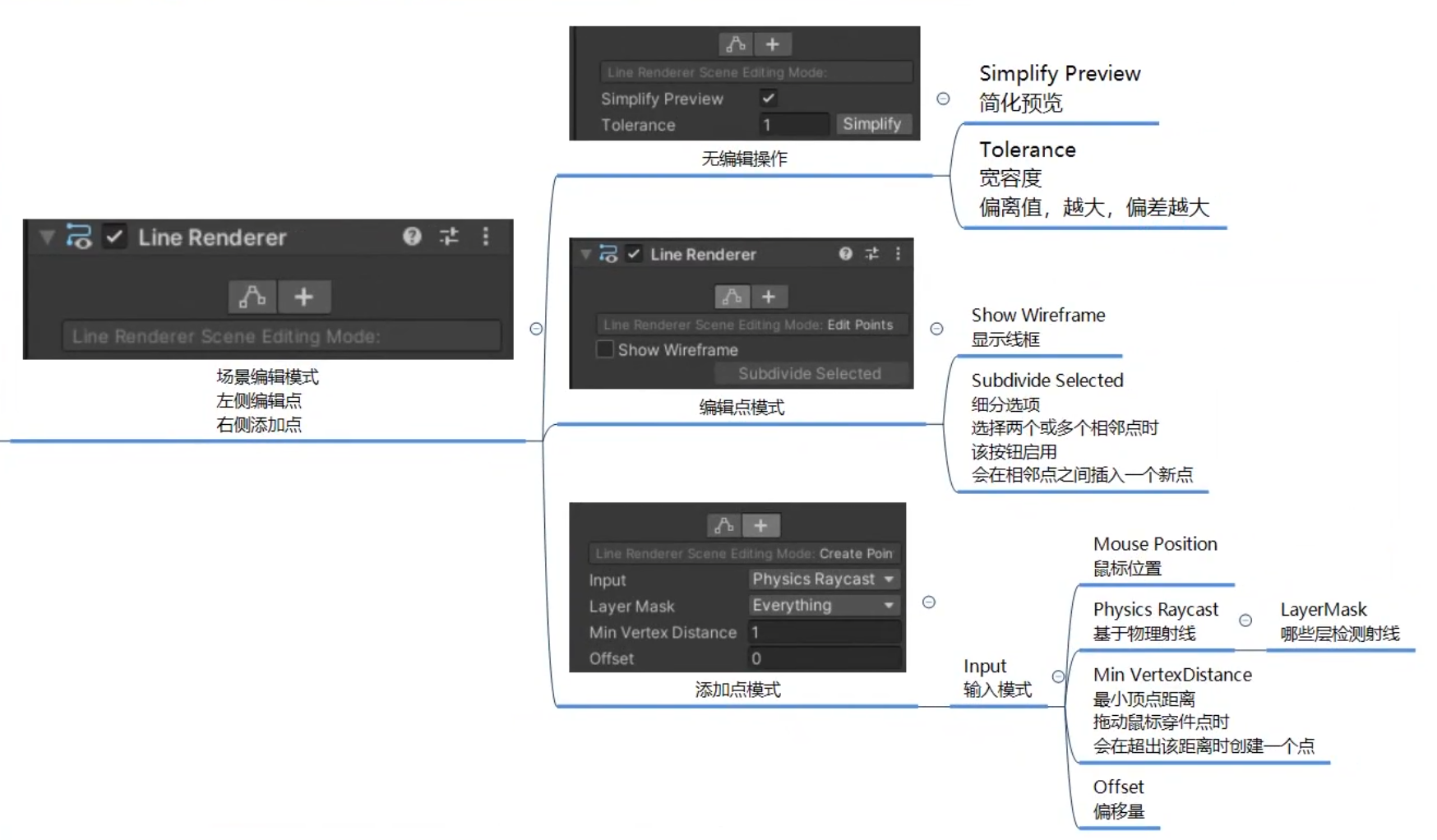Open presets icon in the Edit Points panel header
1437x840 pixels.
(872, 254)
